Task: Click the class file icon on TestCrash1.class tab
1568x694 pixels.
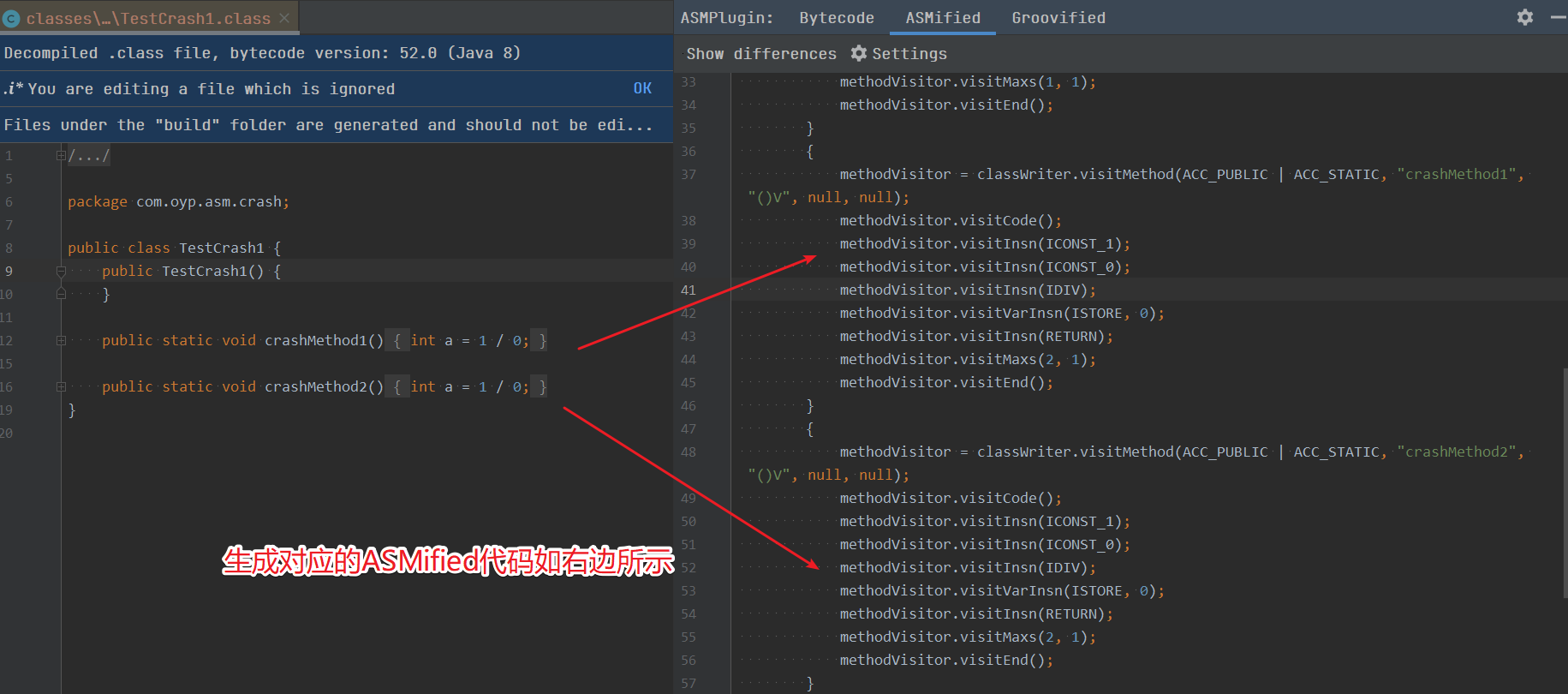Action: point(12,18)
